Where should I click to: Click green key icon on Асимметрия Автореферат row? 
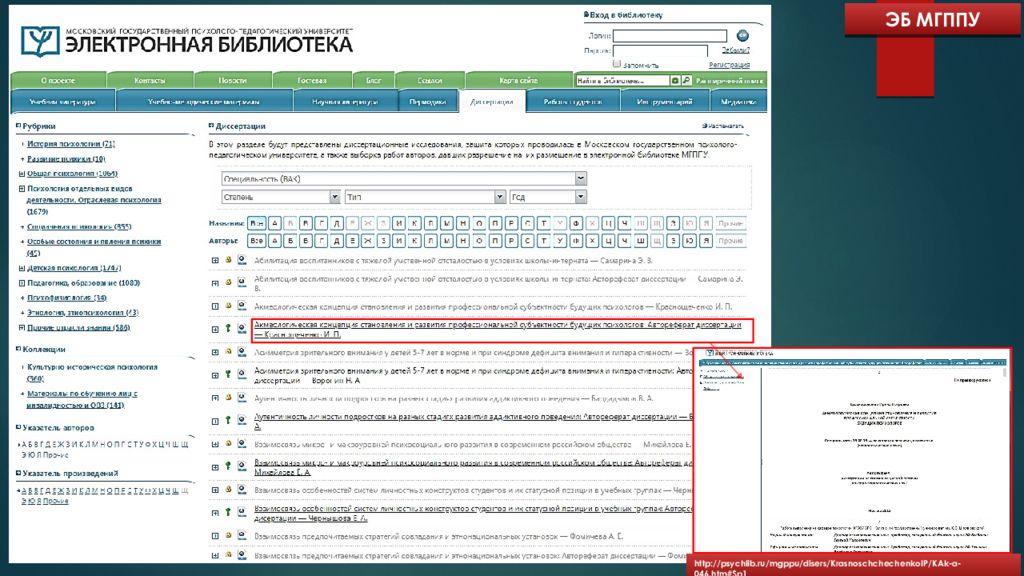pyautogui.click(x=228, y=375)
